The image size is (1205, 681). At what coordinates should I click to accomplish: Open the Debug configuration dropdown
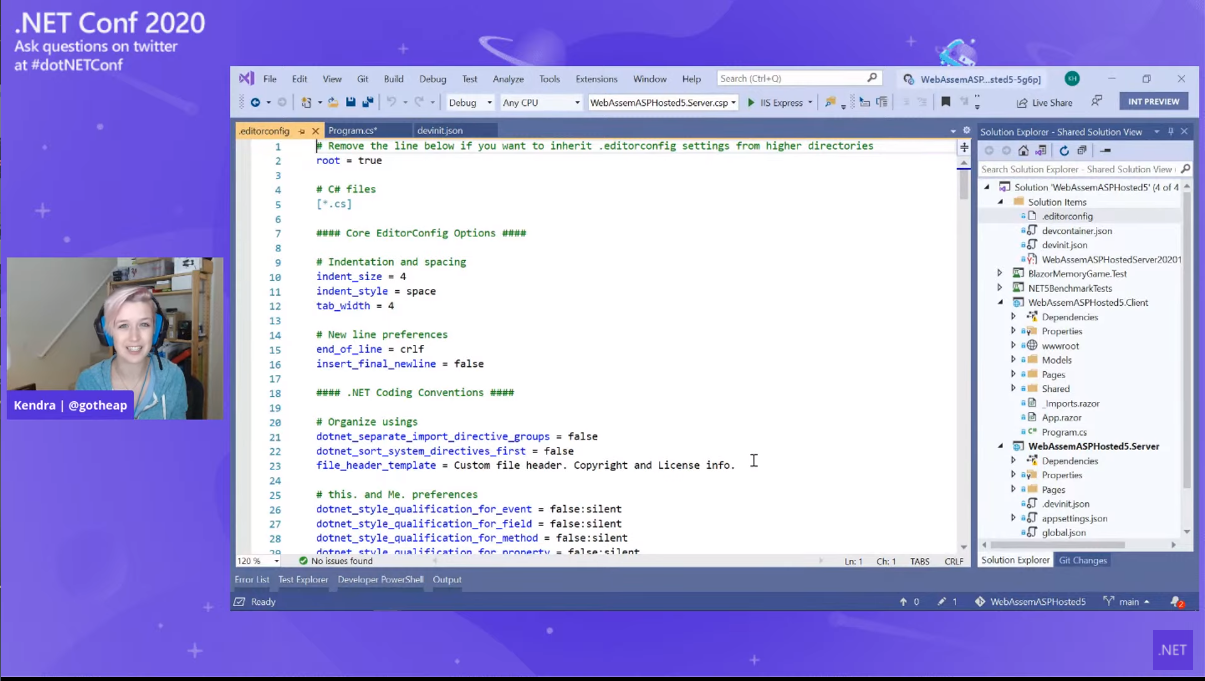pyautogui.click(x=469, y=102)
